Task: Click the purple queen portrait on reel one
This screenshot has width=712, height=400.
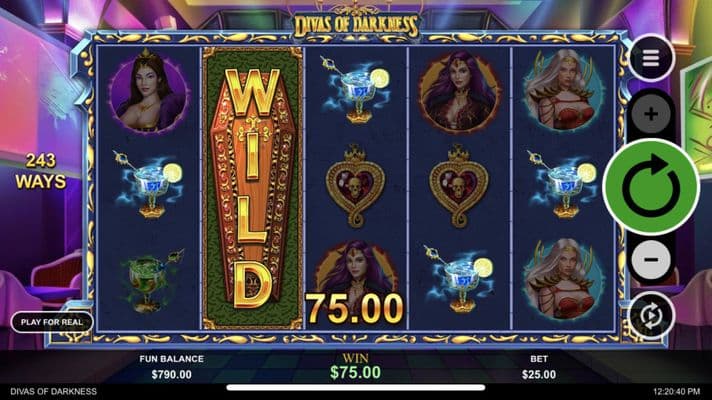Action: tap(148, 92)
